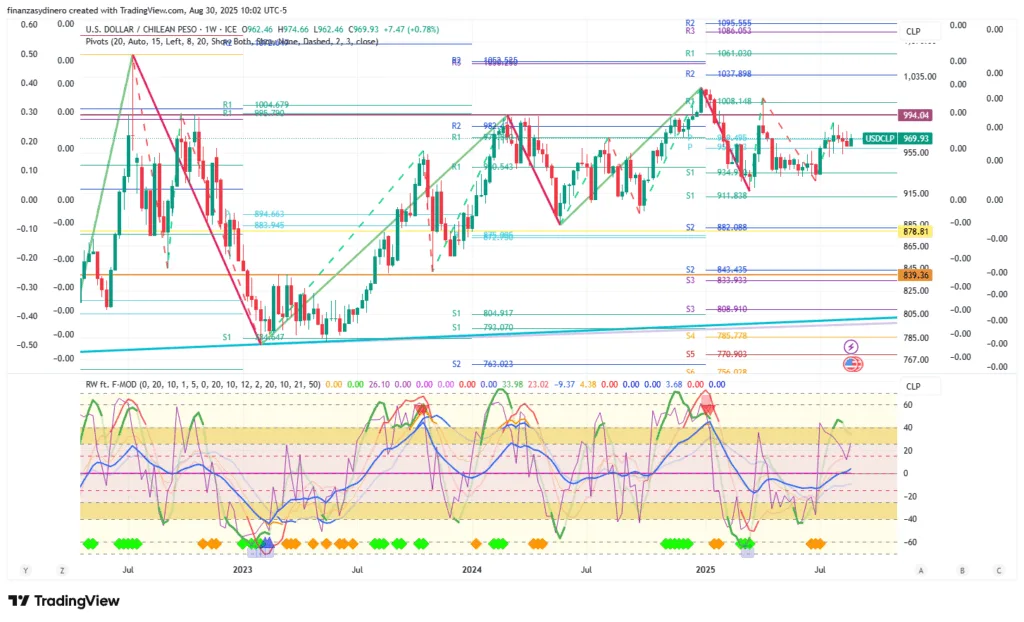The width and height of the screenshot is (1024, 622).
Task: Click the purple lightning bolt event icon
Action: point(851,346)
